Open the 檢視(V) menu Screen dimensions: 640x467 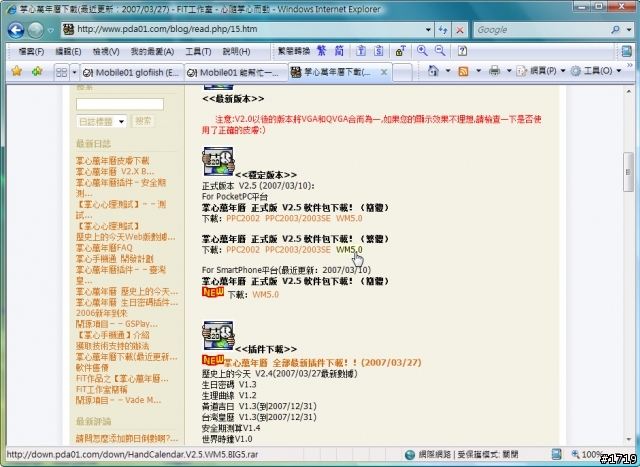[x=106, y=51]
